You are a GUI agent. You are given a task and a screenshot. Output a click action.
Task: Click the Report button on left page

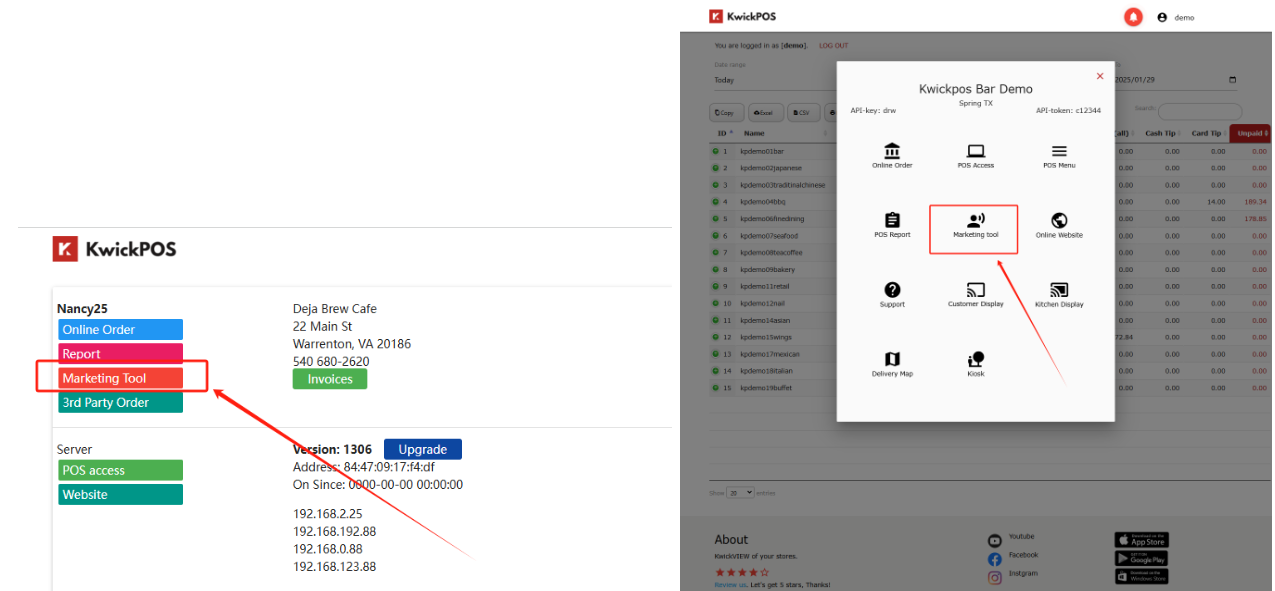(x=120, y=354)
